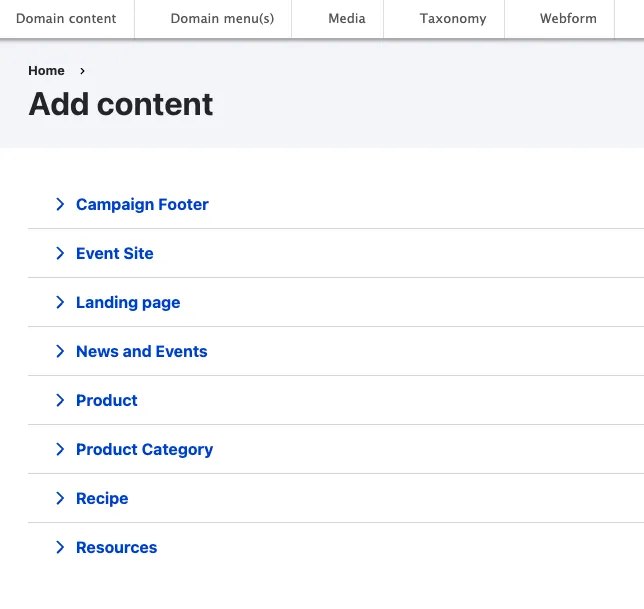This screenshot has height=609, width=644.
Task: Select the Landing page content type
Action: pyautogui.click(x=128, y=303)
